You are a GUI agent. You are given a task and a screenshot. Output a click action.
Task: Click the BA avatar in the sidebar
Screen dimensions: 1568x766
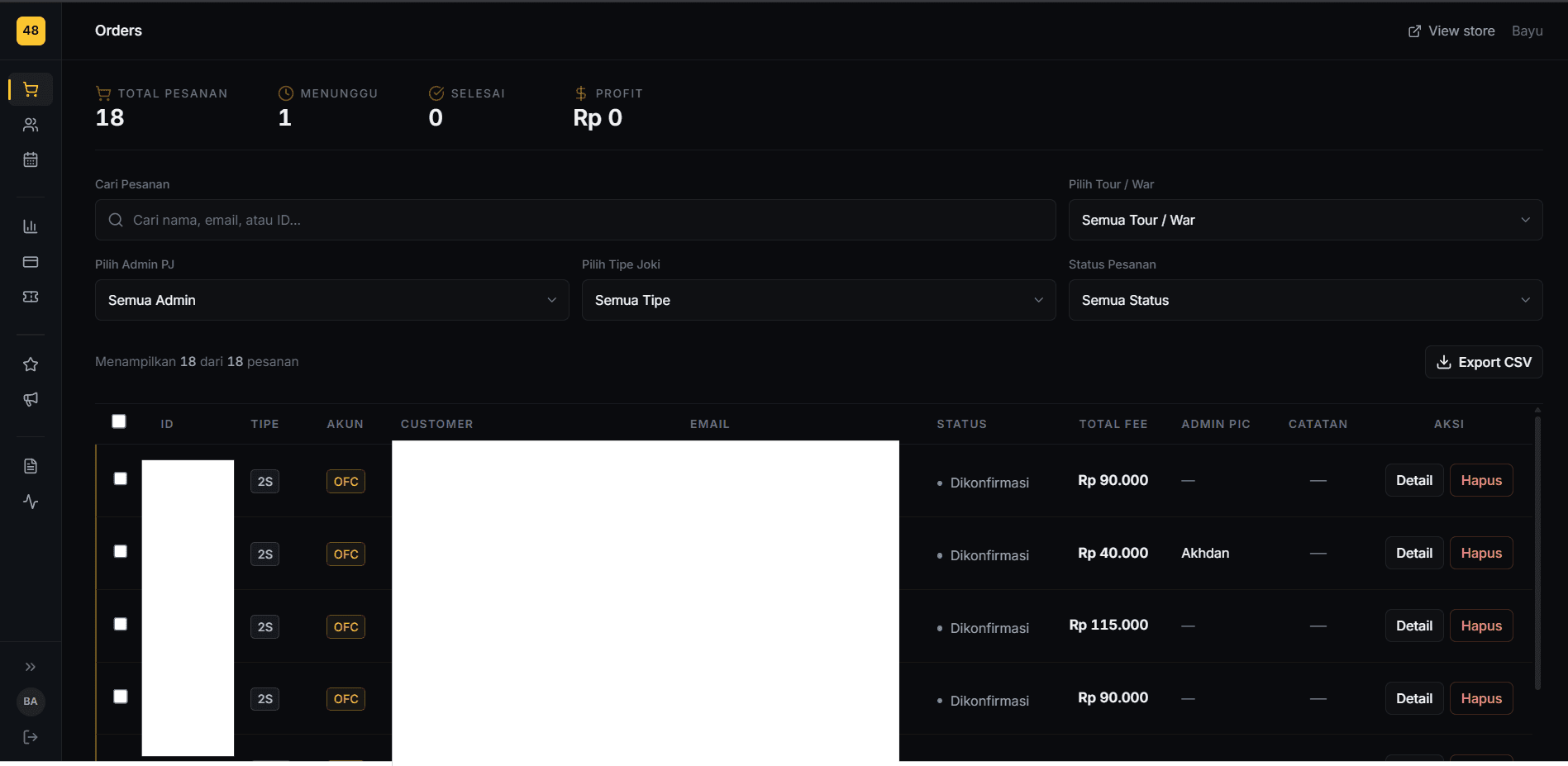tap(31, 702)
